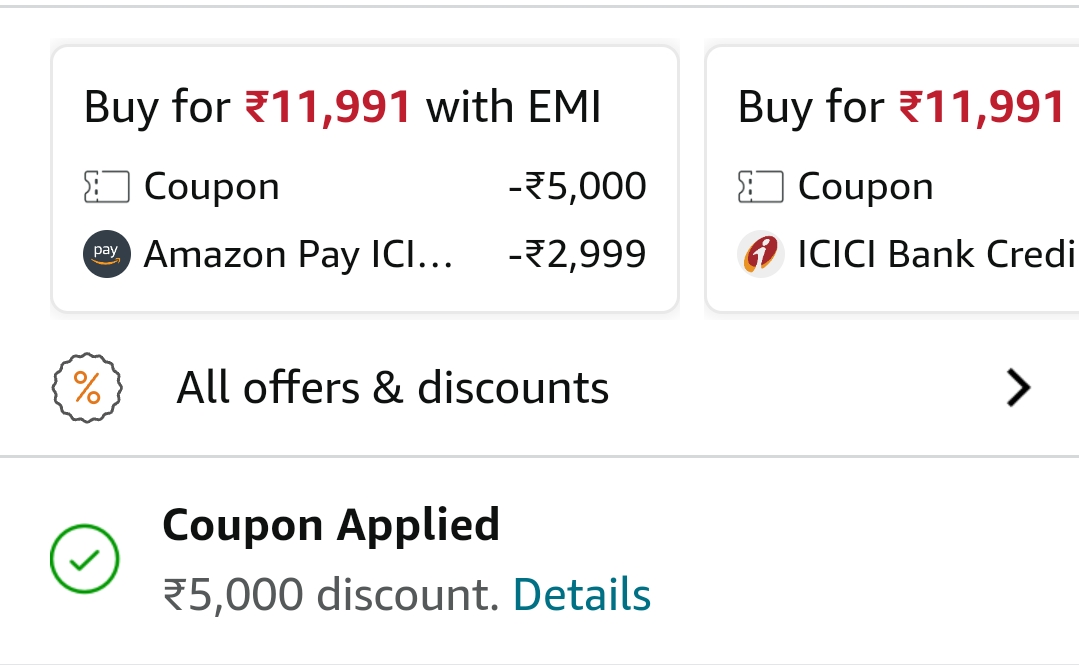
Task: Tap the -₹5,000 coupon amount
Action: pyautogui.click(x=577, y=187)
